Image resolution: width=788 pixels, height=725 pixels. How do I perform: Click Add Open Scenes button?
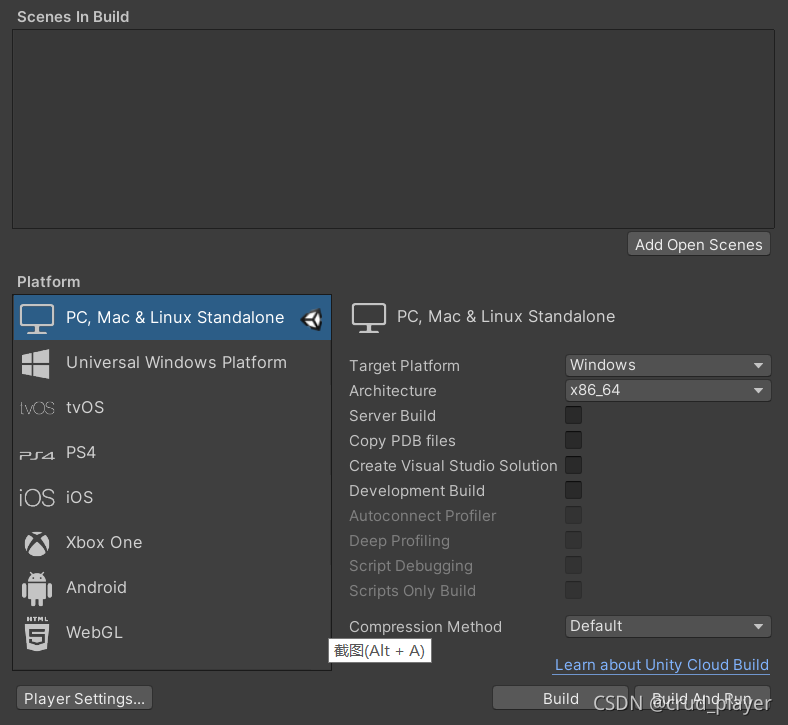coord(699,245)
